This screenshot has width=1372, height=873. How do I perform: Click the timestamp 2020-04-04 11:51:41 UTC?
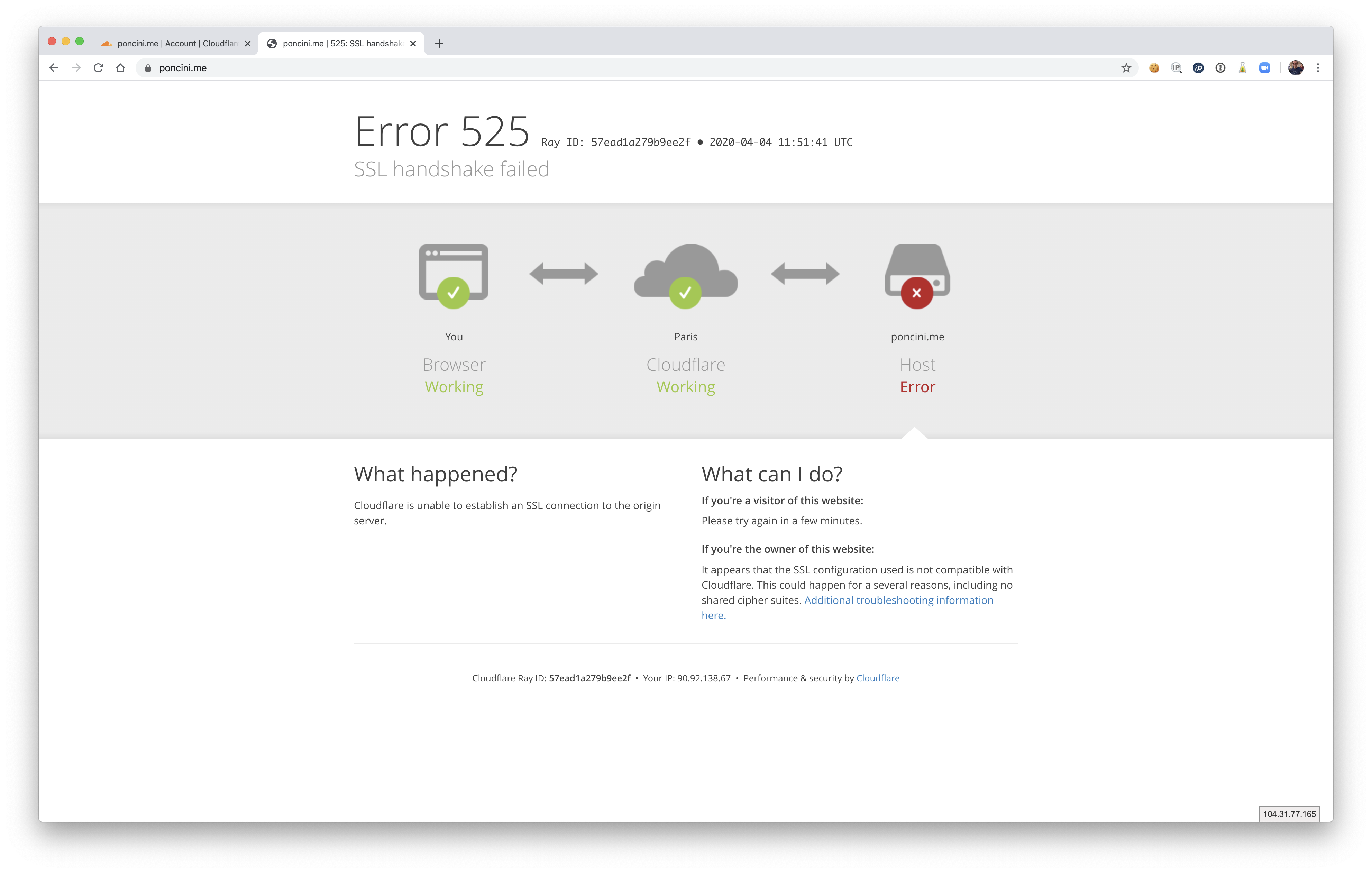[x=780, y=142]
